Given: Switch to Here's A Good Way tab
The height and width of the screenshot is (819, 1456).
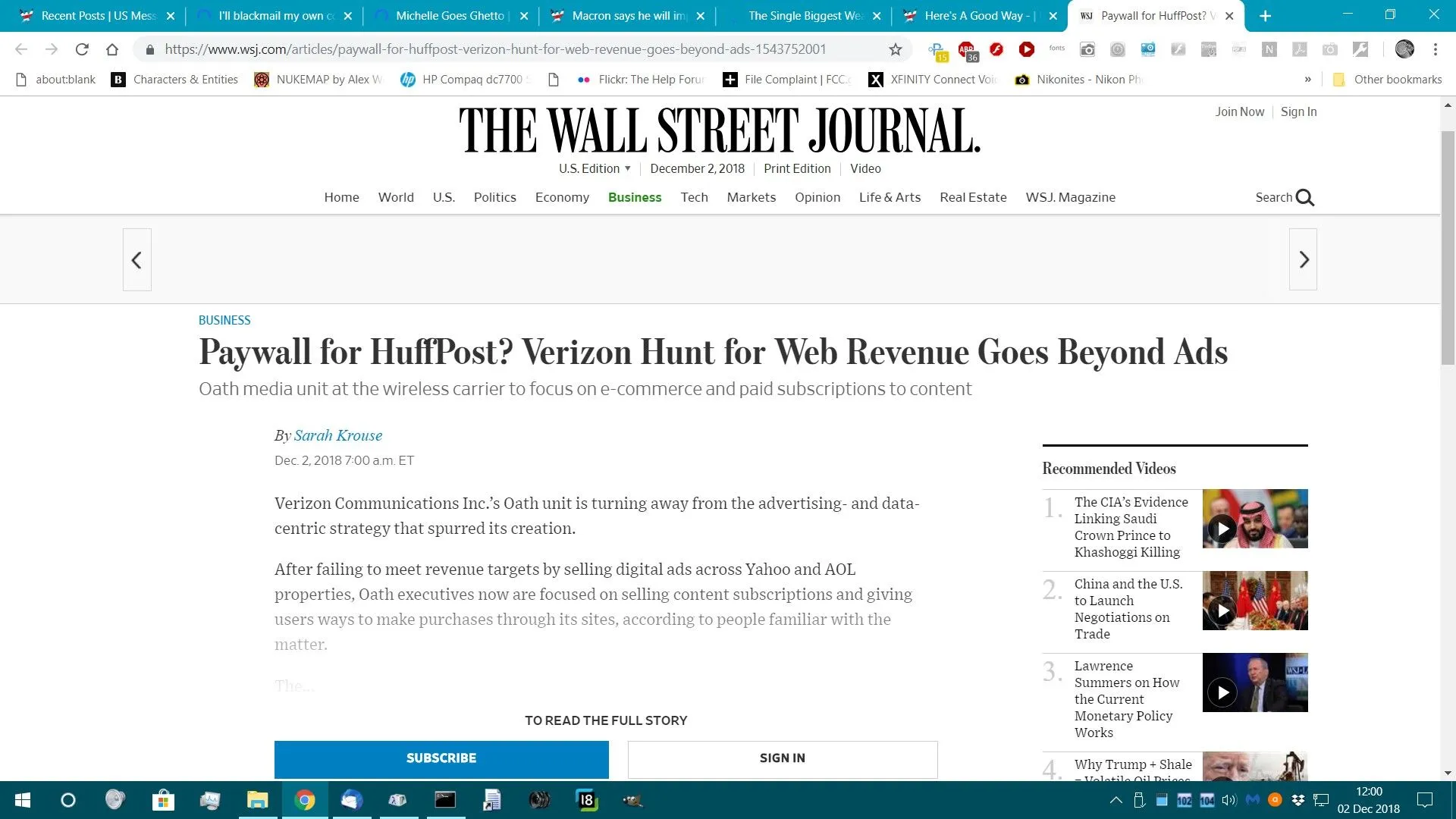Looking at the screenshot, I should (980, 16).
